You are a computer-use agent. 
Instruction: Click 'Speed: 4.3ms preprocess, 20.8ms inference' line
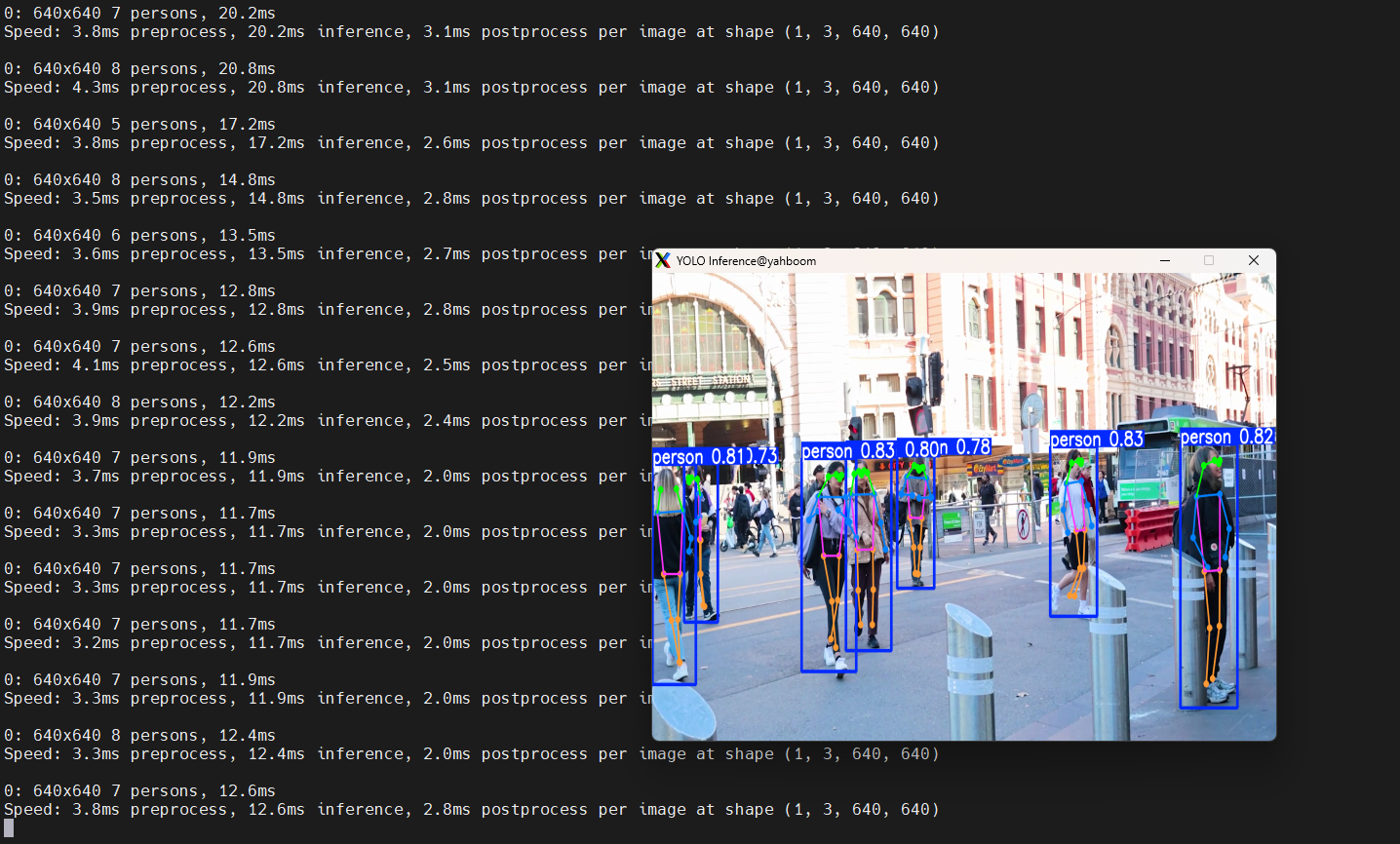point(472,88)
